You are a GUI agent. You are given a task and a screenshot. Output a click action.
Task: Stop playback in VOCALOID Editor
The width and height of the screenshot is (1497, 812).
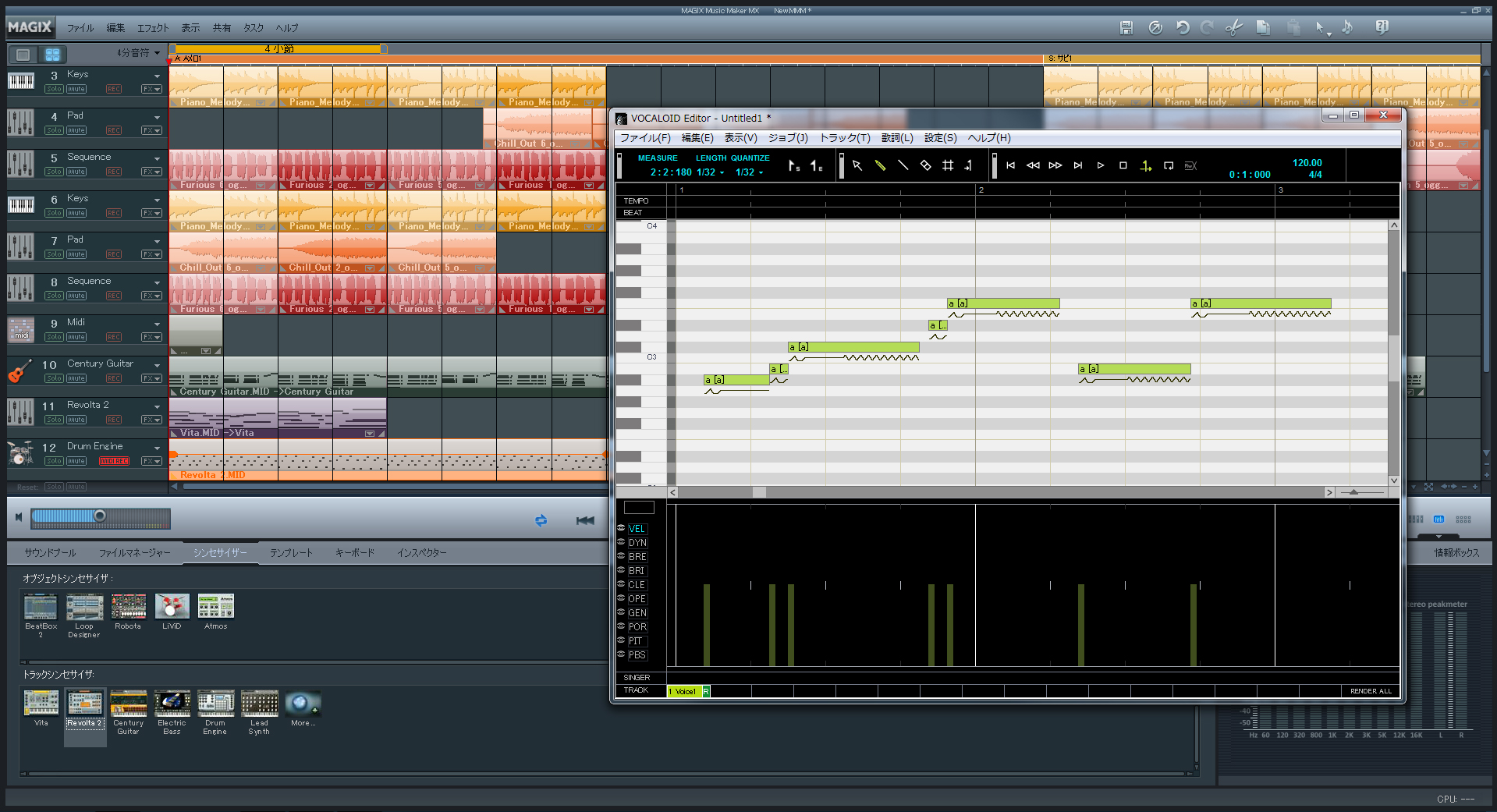click(1123, 165)
